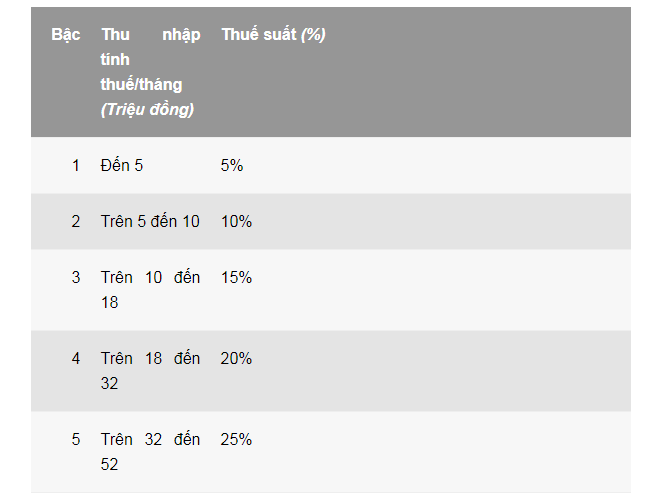This screenshot has height=493, width=645.
Task: Click the words 'Thuế suất' in header
Action: coord(259,35)
